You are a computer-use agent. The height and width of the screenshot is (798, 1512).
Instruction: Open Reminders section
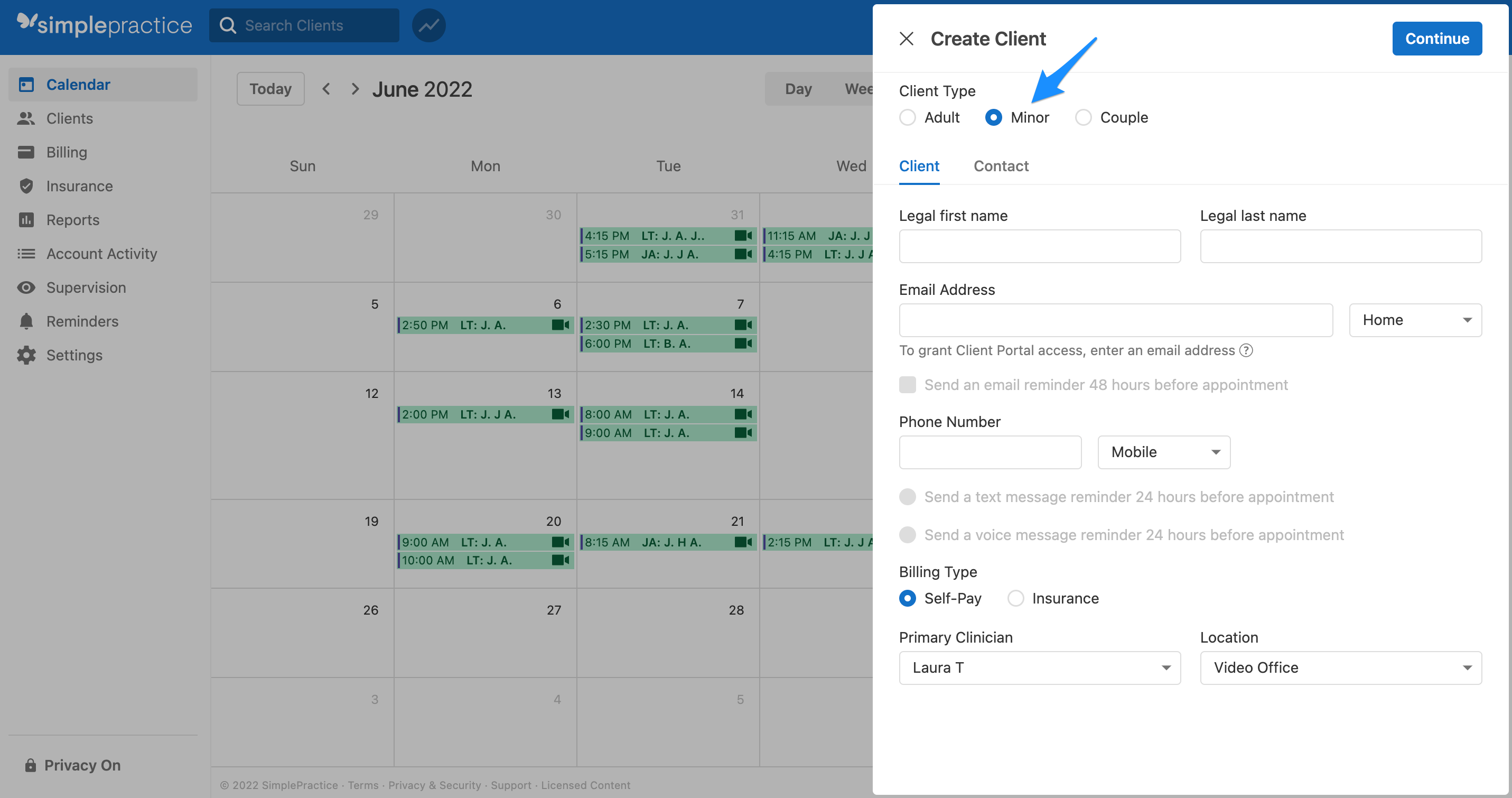coord(83,321)
